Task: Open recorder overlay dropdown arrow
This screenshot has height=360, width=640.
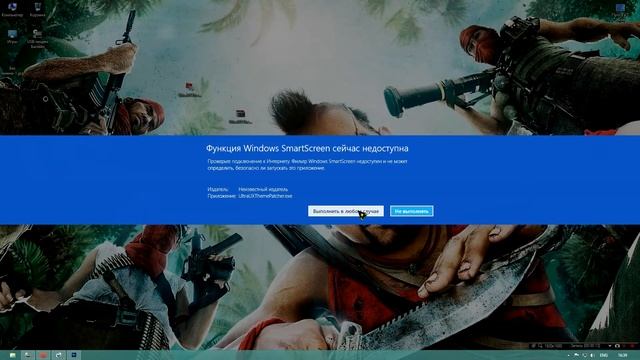Action: pyautogui.click(x=610, y=346)
